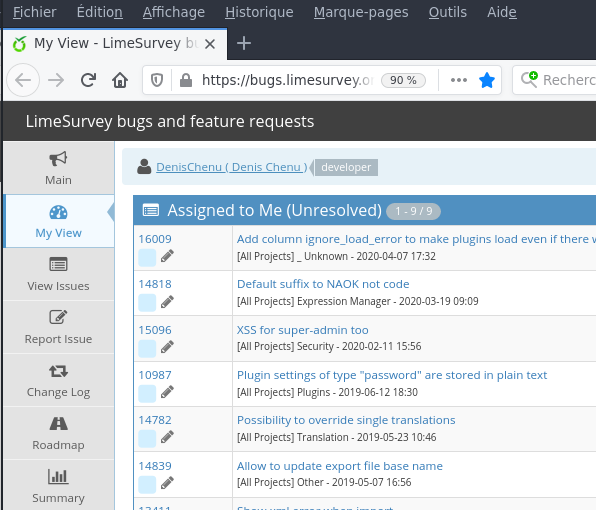Viewport: 596px width, 510px height.
Task: Click status color box for issue 14818
Action: tap(147, 303)
